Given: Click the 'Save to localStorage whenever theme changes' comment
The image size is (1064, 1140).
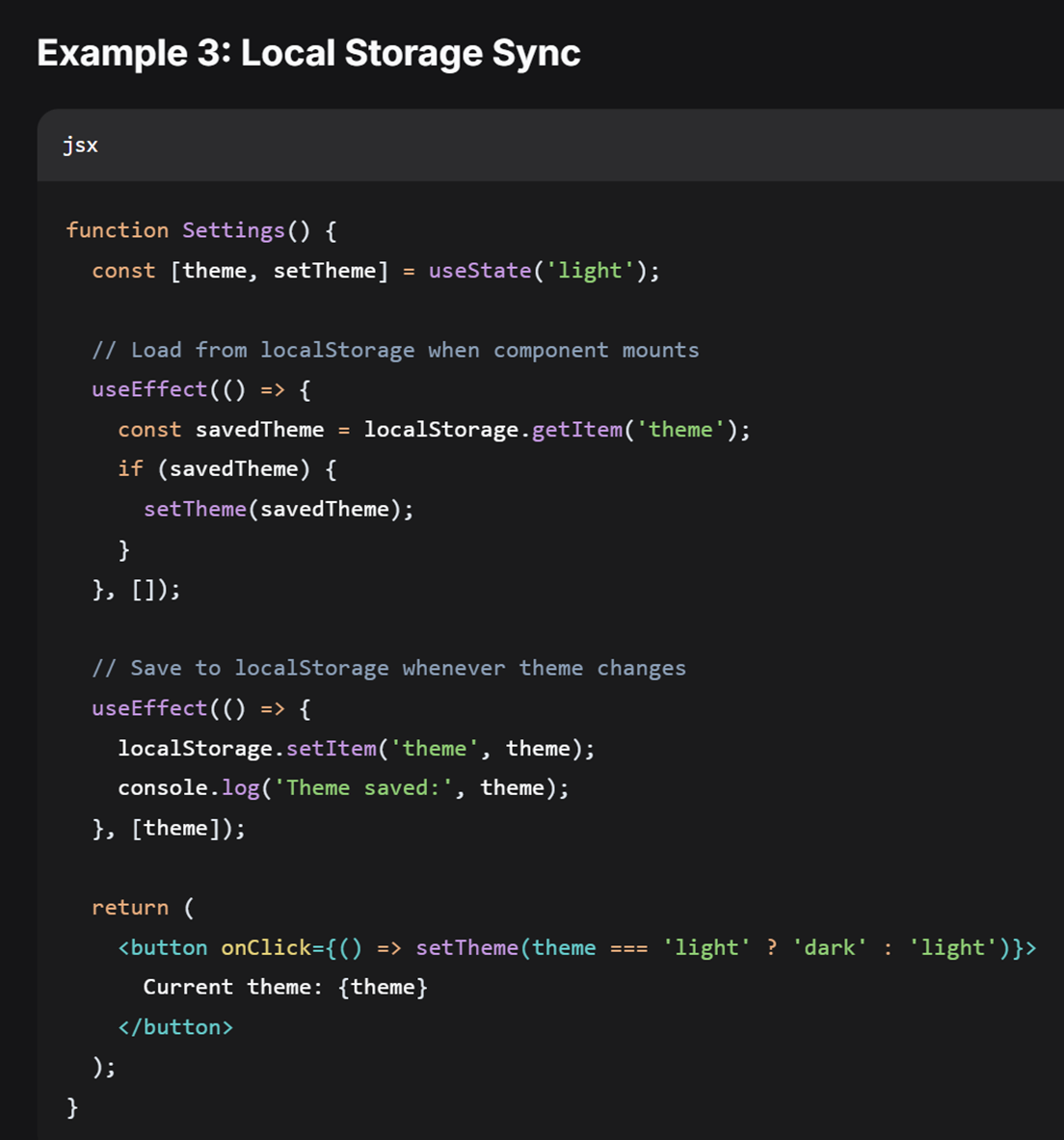Looking at the screenshot, I should click(388, 668).
